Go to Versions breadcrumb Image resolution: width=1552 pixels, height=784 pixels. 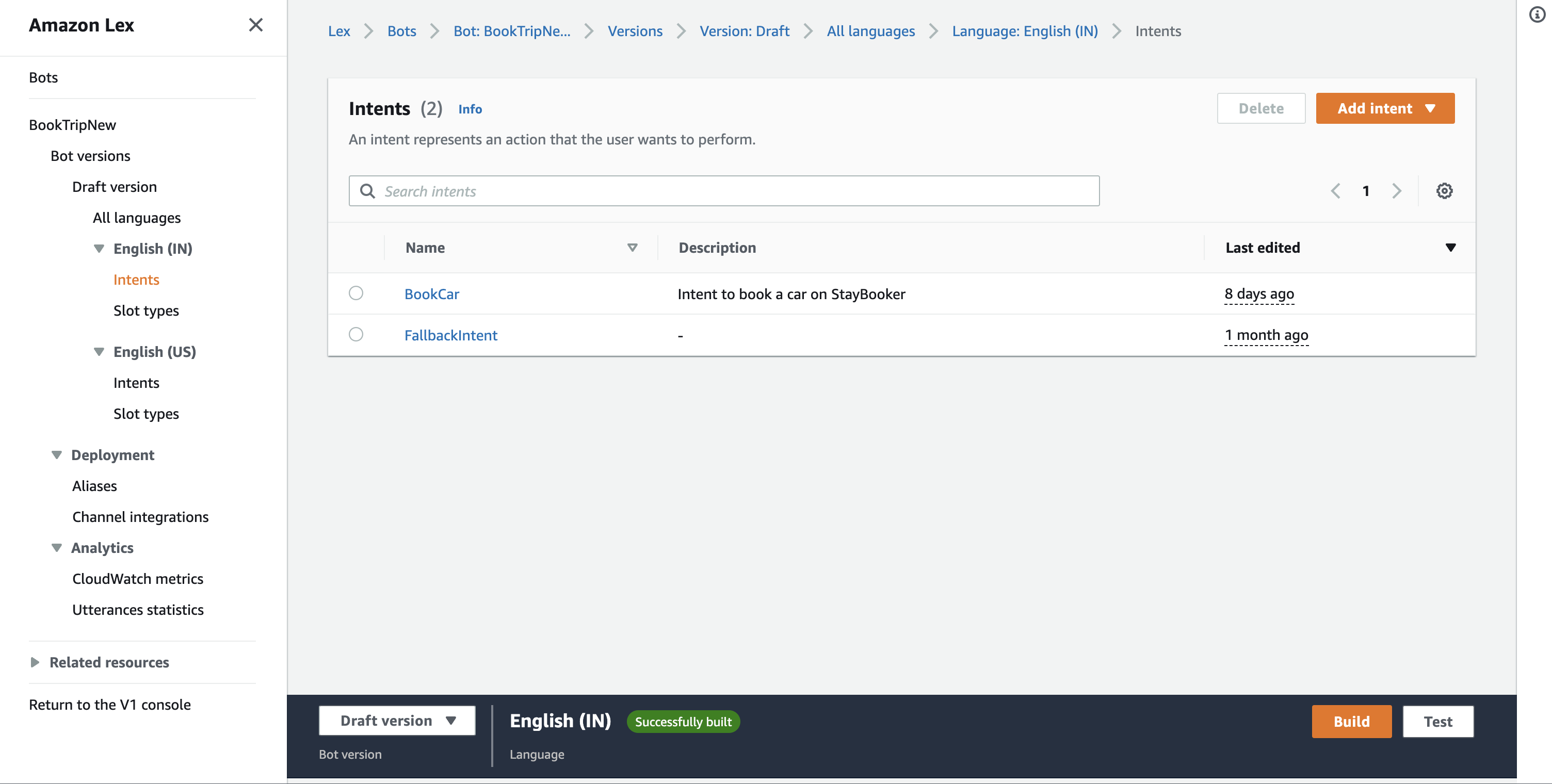pyautogui.click(x=635, y=31)
